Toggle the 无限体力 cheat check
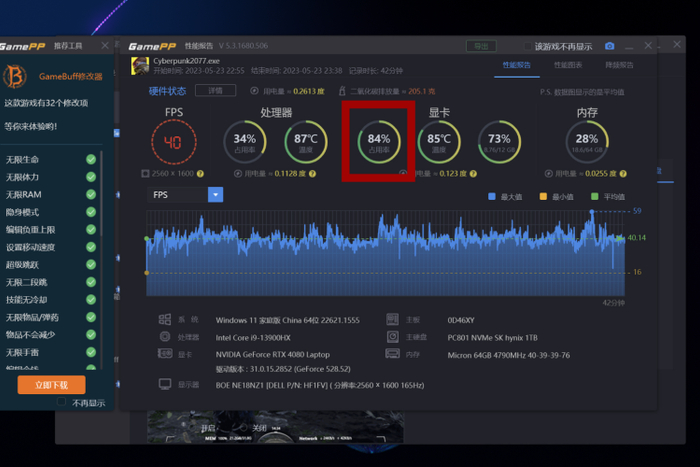The width and height of the screenshot is (700, 467). tap(91, 177)
